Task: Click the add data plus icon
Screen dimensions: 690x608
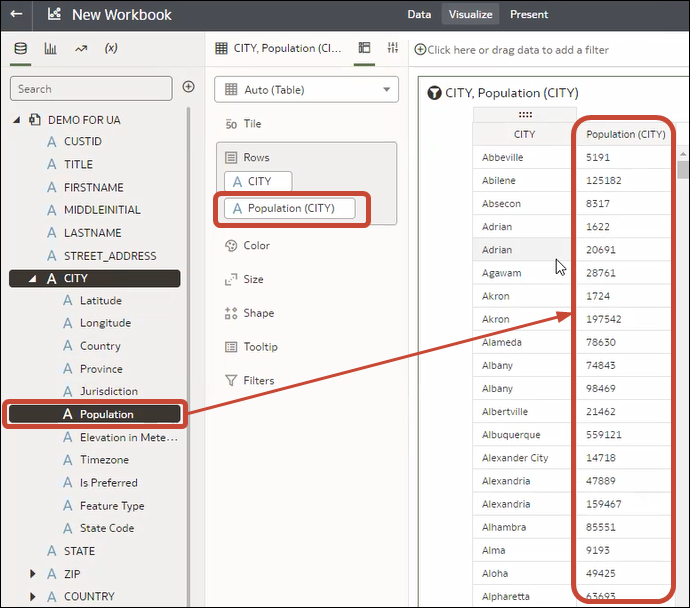Action: pyautogui.click(x=188, y=87)
